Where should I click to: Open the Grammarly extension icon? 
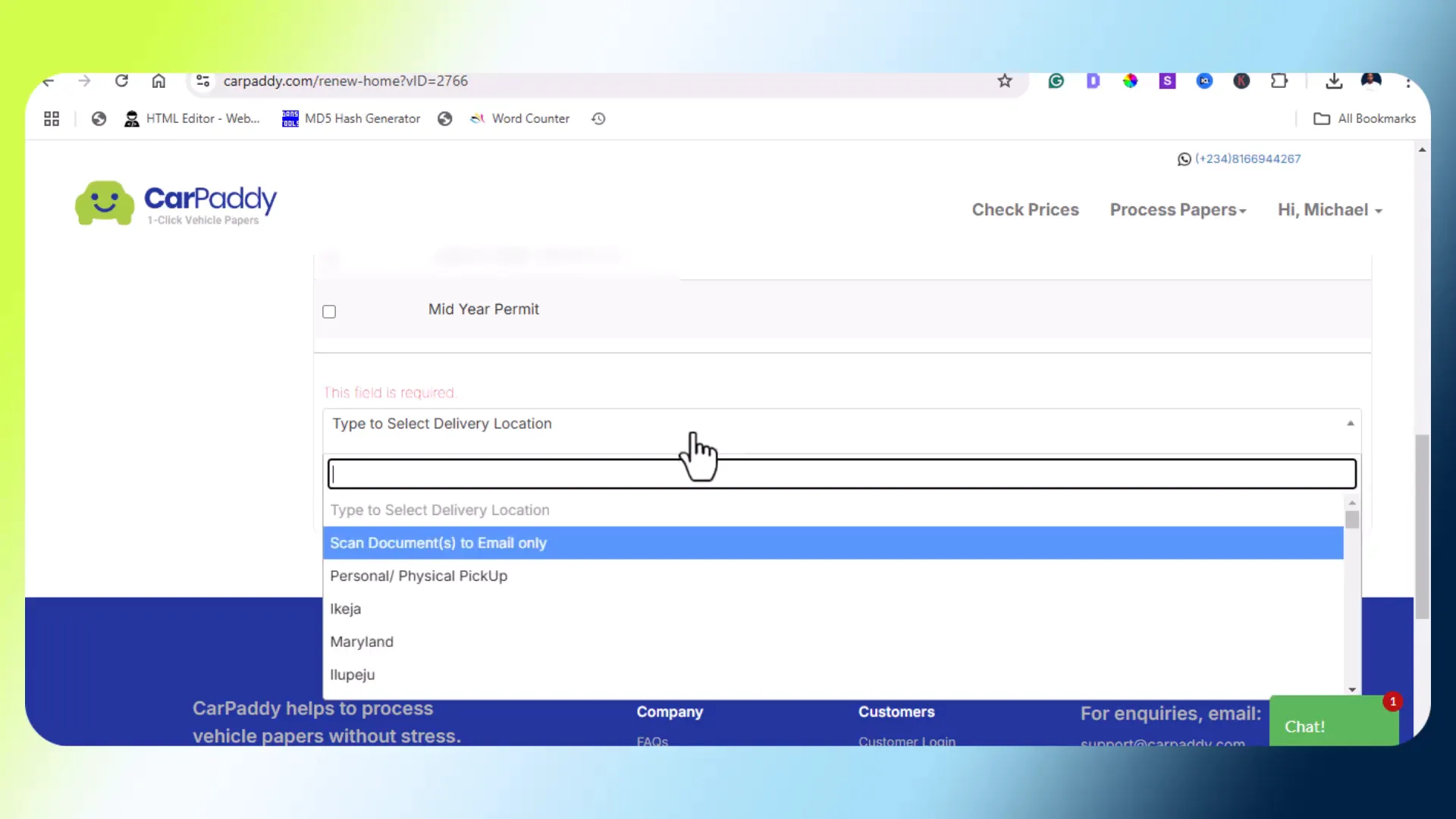(x=1056, y=81)
